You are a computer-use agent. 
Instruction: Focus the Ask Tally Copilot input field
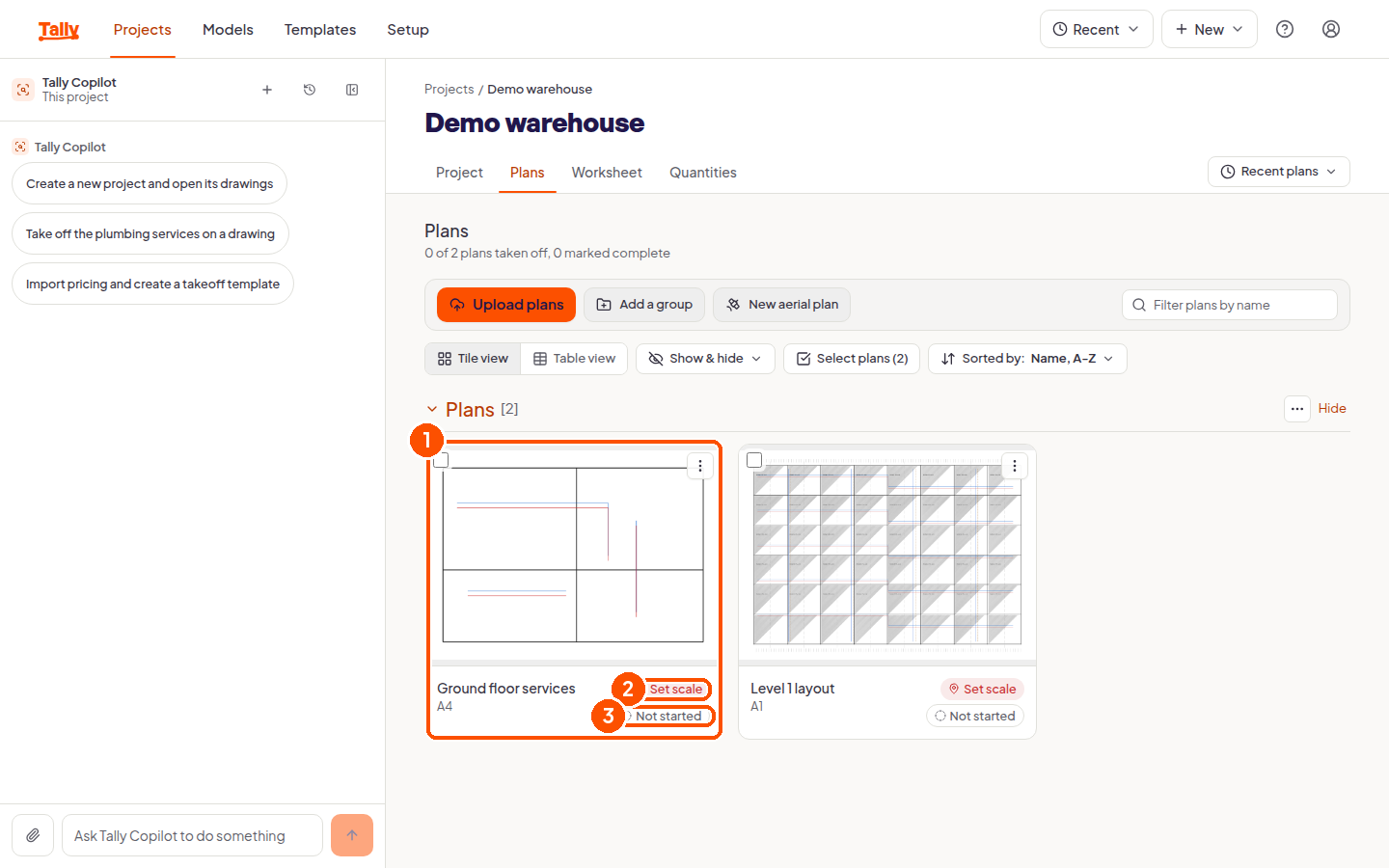[x=192, y=835]
